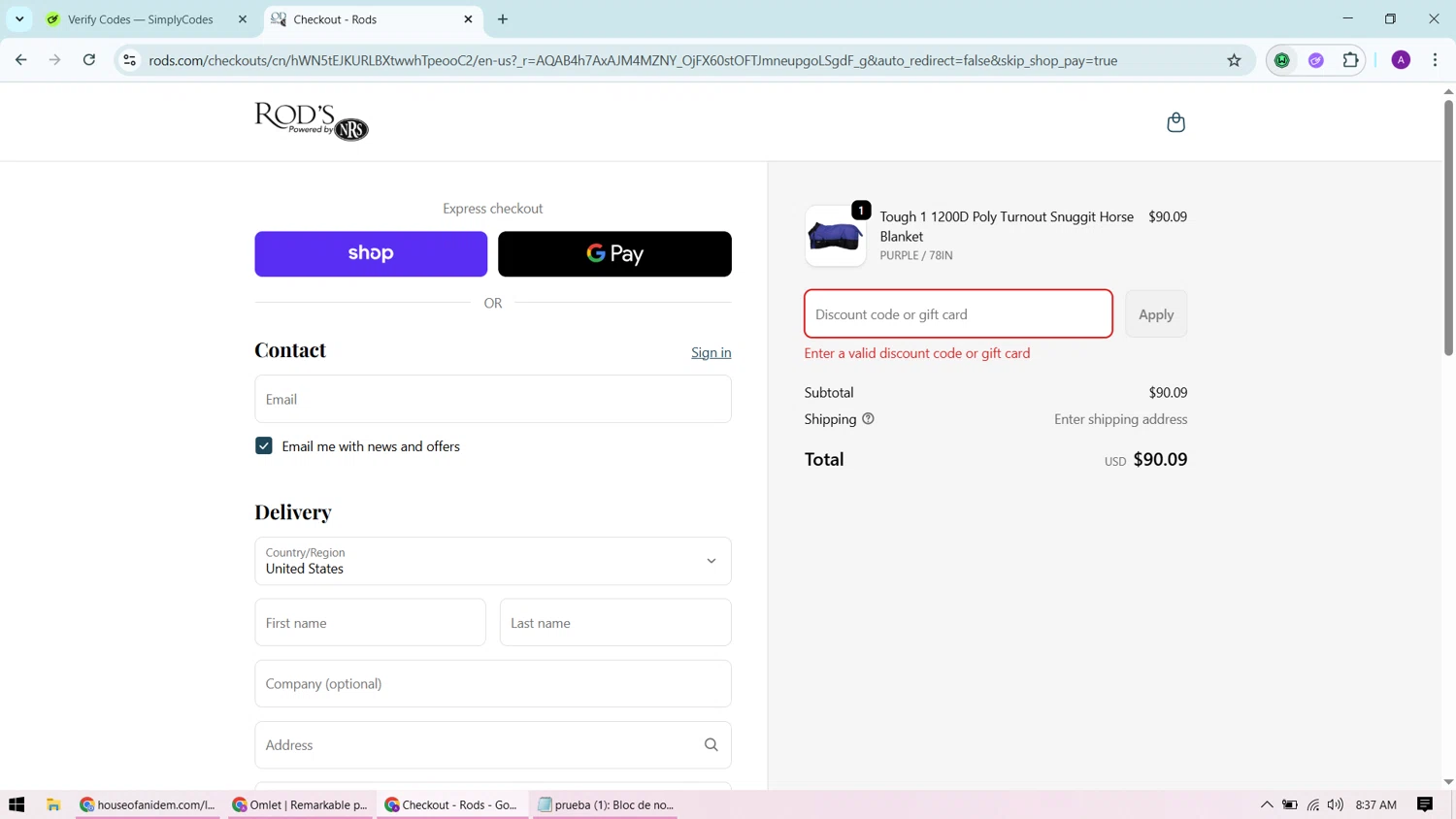The width and height of the screenshot is (1456, 819).
Task: Open the Chrome three-dot menu
Action: coord(1435,60)
